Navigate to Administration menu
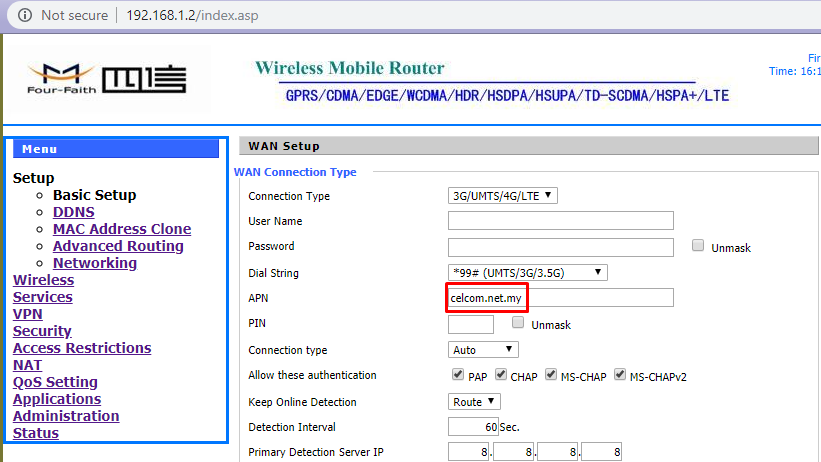 (x=66, y=416)
